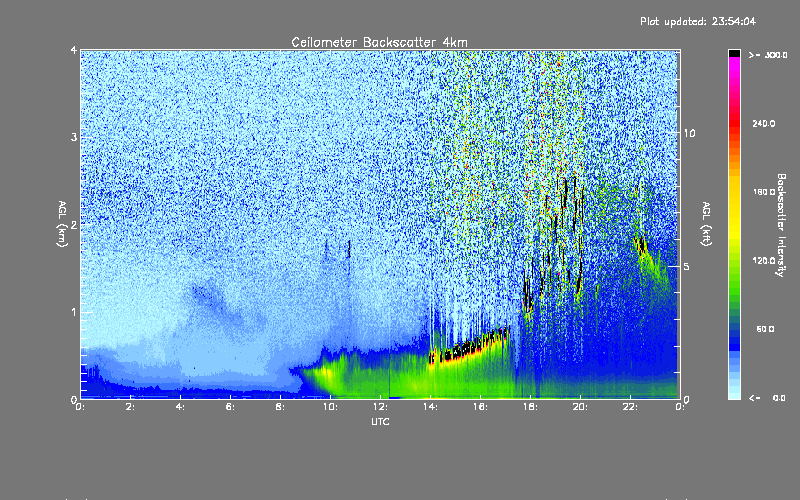Click the 'UTC' x-axis label
The width and height of the screenshot is (800, 500).
(x=380, y=421)
